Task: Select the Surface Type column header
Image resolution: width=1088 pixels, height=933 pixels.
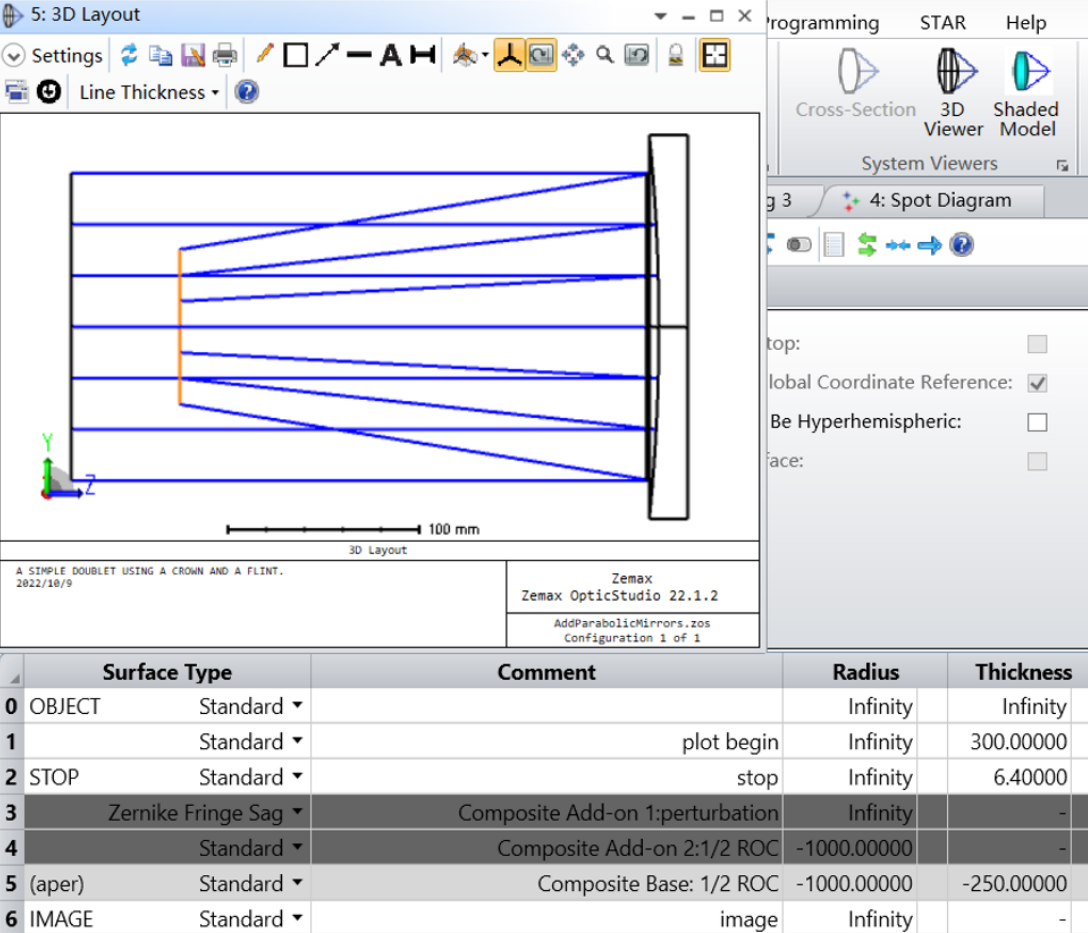Action: click(x=167, y=672)
